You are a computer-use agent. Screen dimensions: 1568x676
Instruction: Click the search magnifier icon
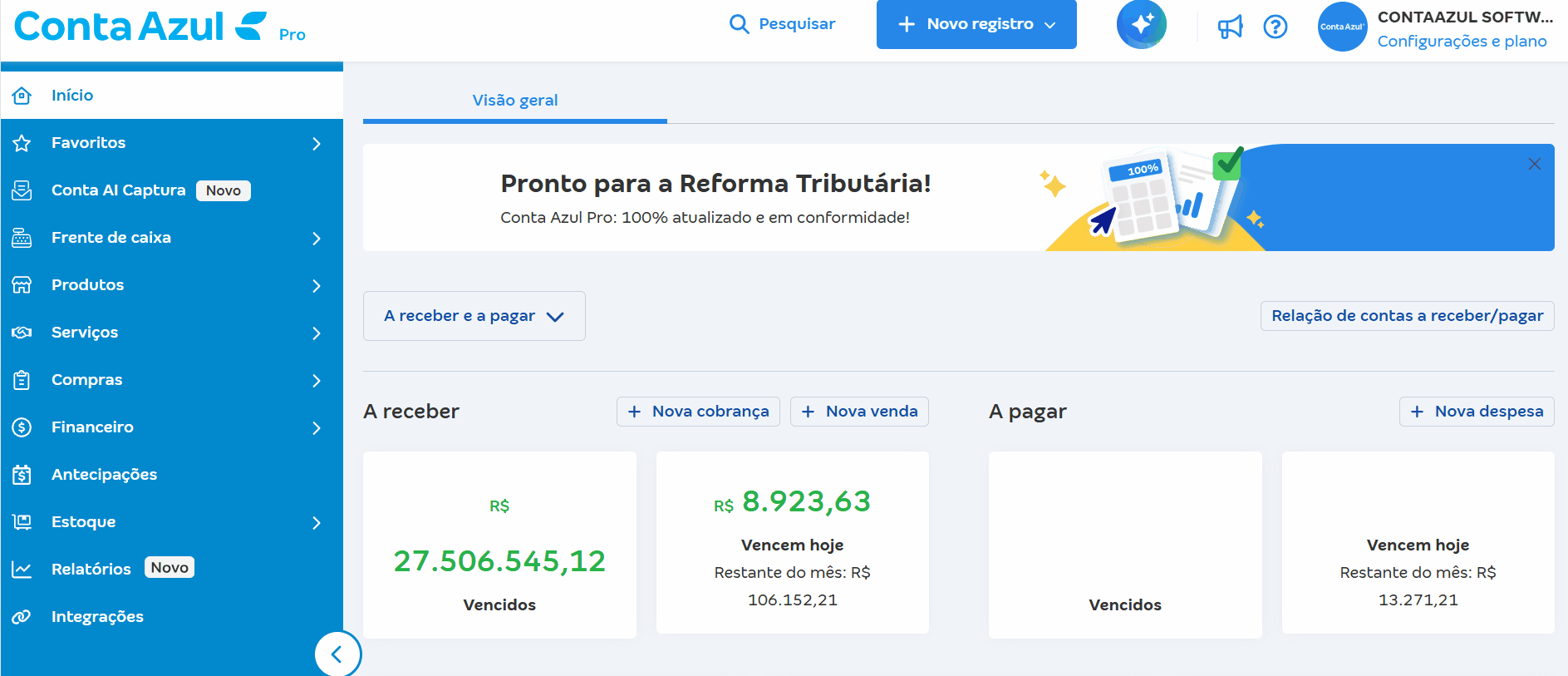(x=739, y=24)
